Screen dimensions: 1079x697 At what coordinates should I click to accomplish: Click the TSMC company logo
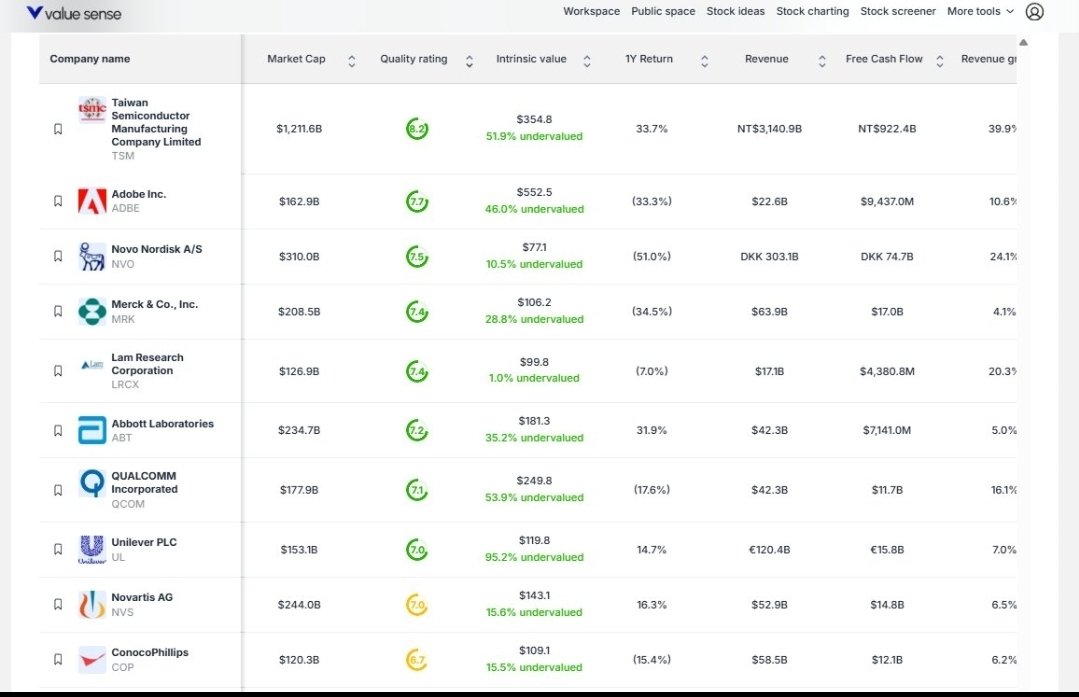click(92, 109)
